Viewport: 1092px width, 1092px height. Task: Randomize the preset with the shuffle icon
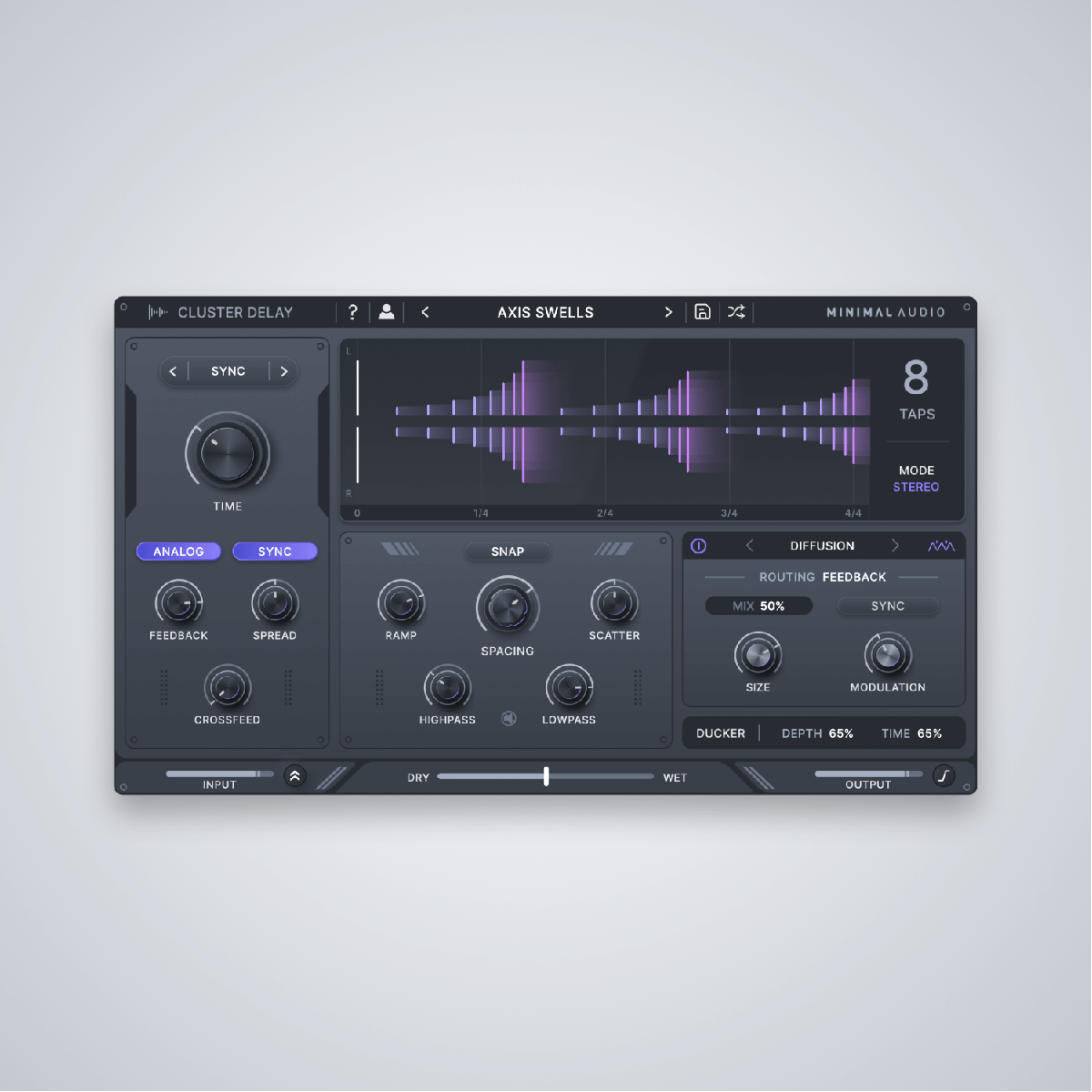[x=736, y=312]
